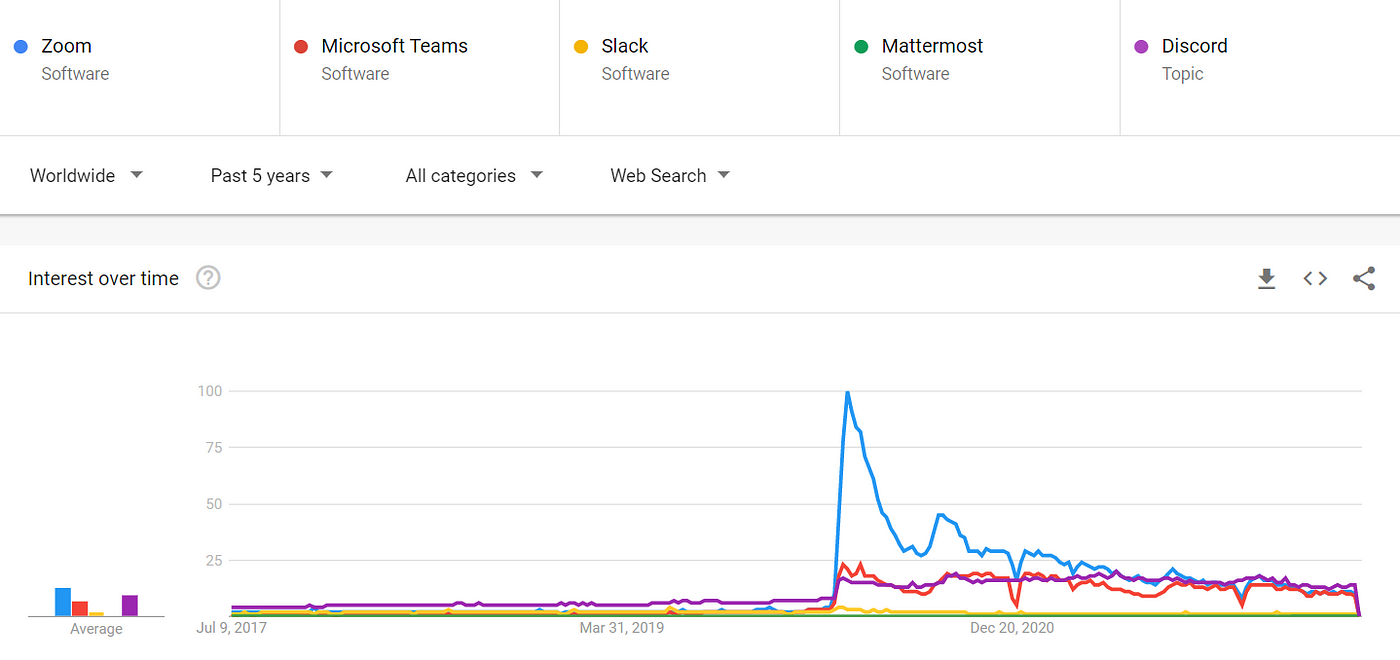Change the Web Search type dropdown
This screenshot has height=660, width=1400.
pyautogui.click(x=671, y=175)
